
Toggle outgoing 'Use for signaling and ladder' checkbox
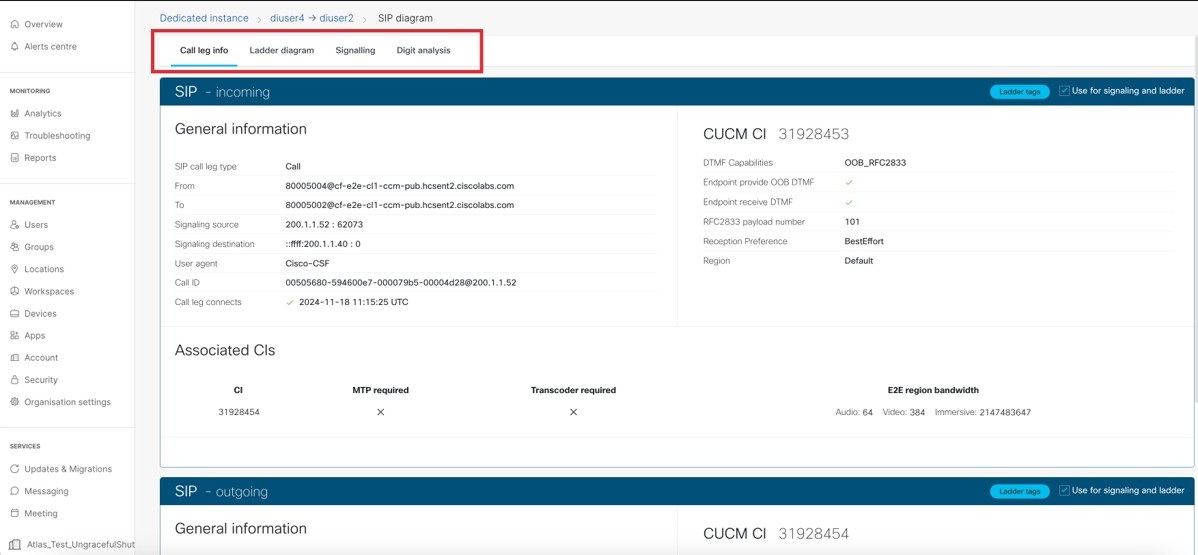(1064, 491)
